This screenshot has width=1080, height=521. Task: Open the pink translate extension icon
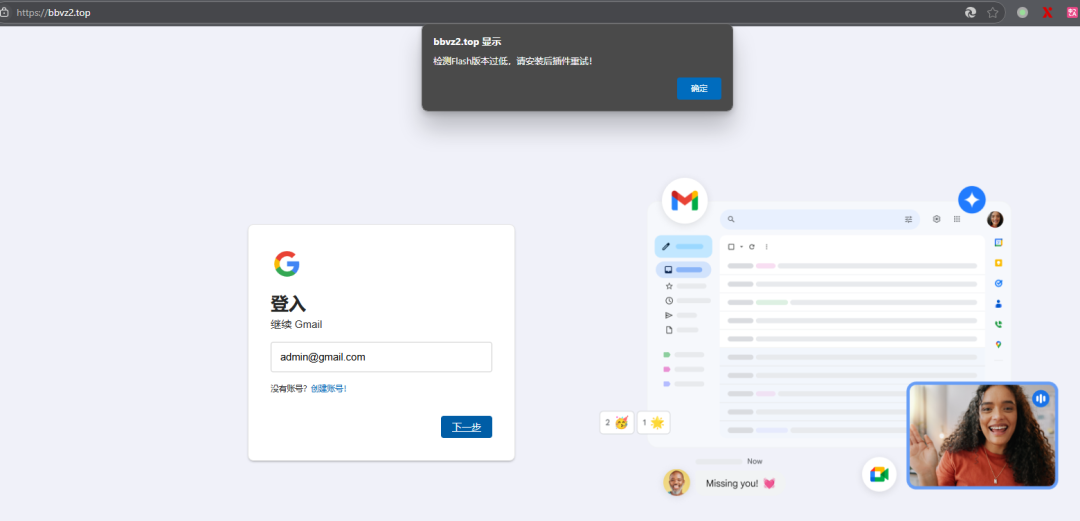(1072, 13)
